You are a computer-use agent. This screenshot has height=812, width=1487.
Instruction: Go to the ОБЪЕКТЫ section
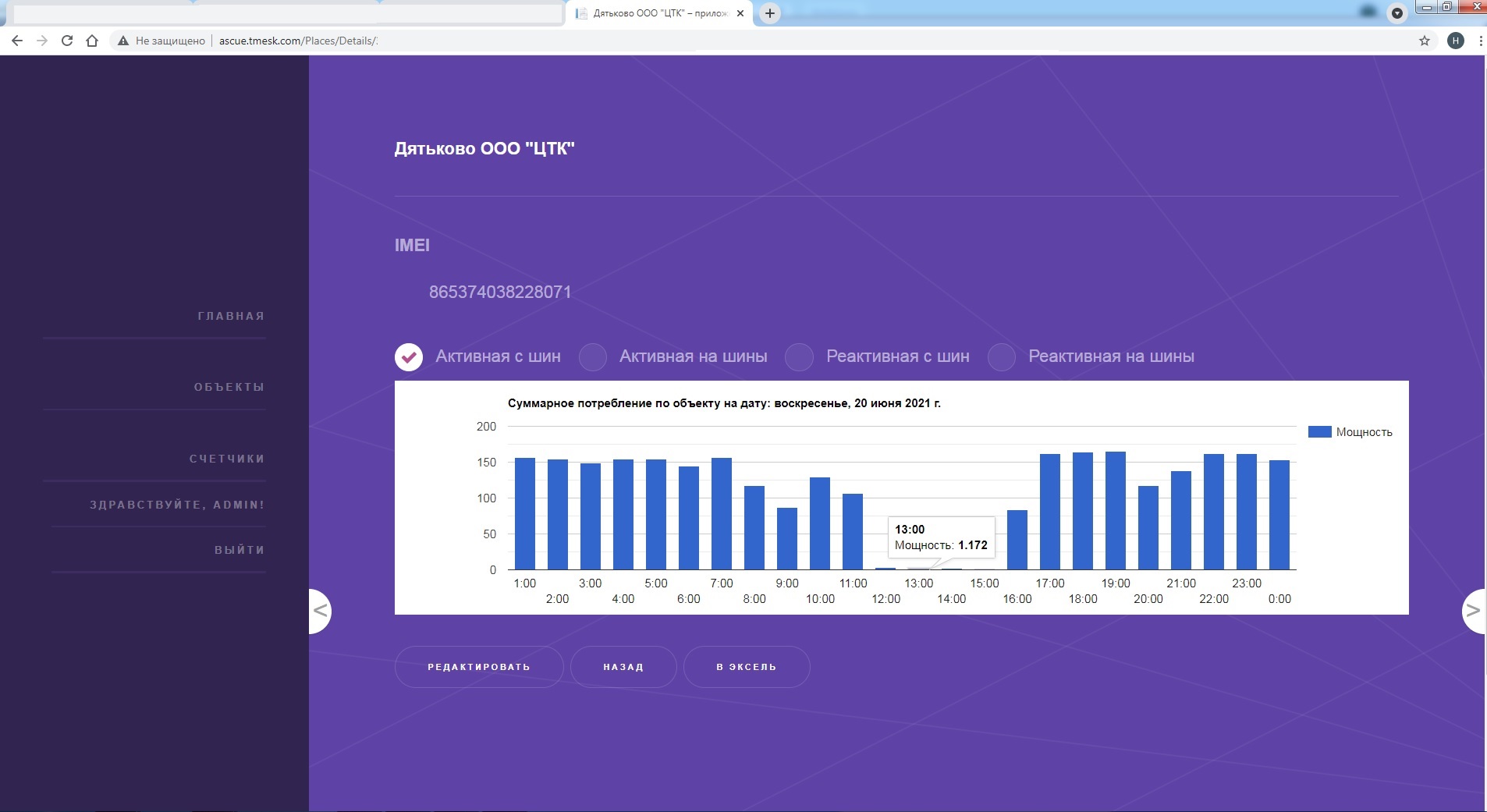(229, 387)
